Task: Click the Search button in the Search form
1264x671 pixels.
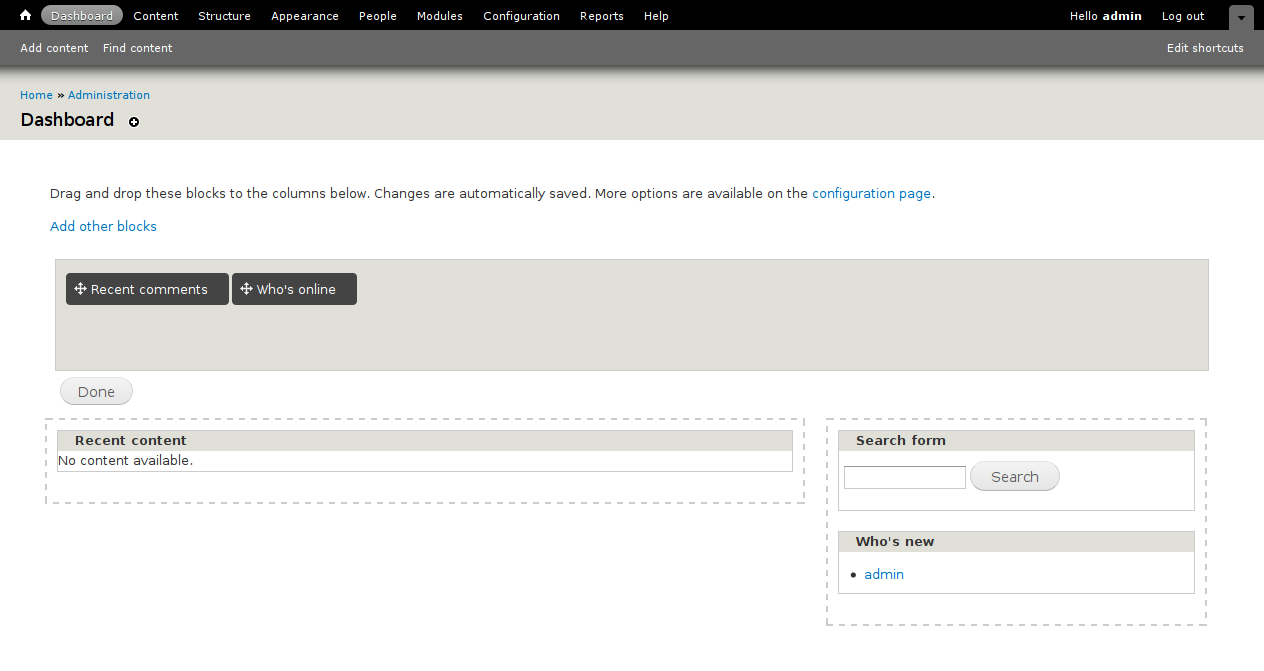Action: click(1014, 477)
